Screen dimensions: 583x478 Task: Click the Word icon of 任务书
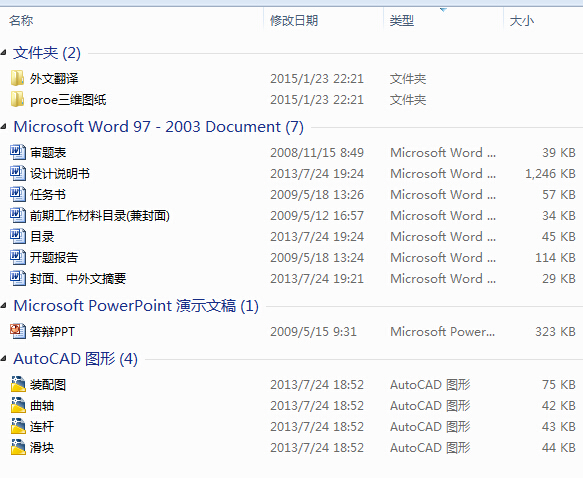17,194
